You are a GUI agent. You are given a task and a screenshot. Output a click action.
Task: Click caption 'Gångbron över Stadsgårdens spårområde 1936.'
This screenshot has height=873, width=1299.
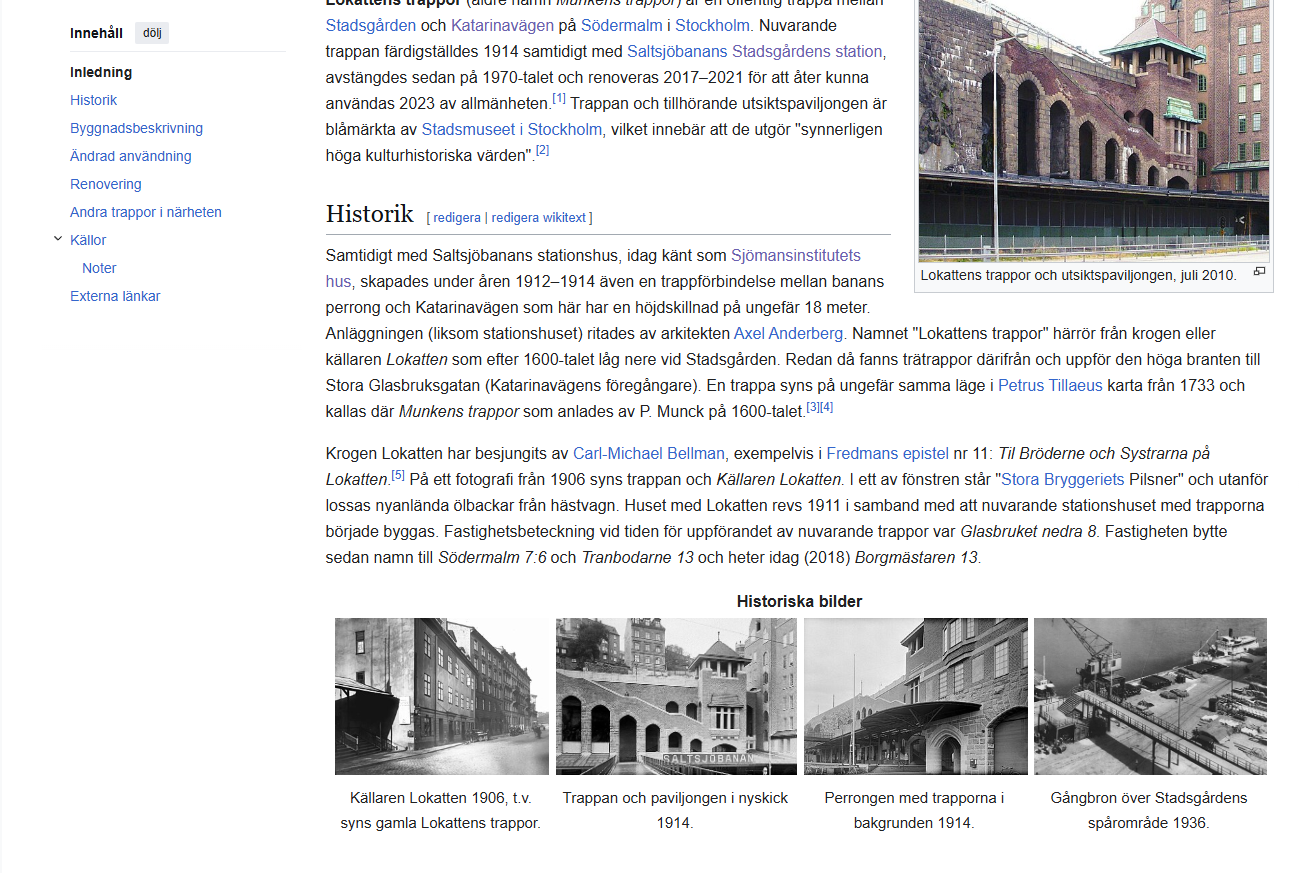tap(1149, 810)
